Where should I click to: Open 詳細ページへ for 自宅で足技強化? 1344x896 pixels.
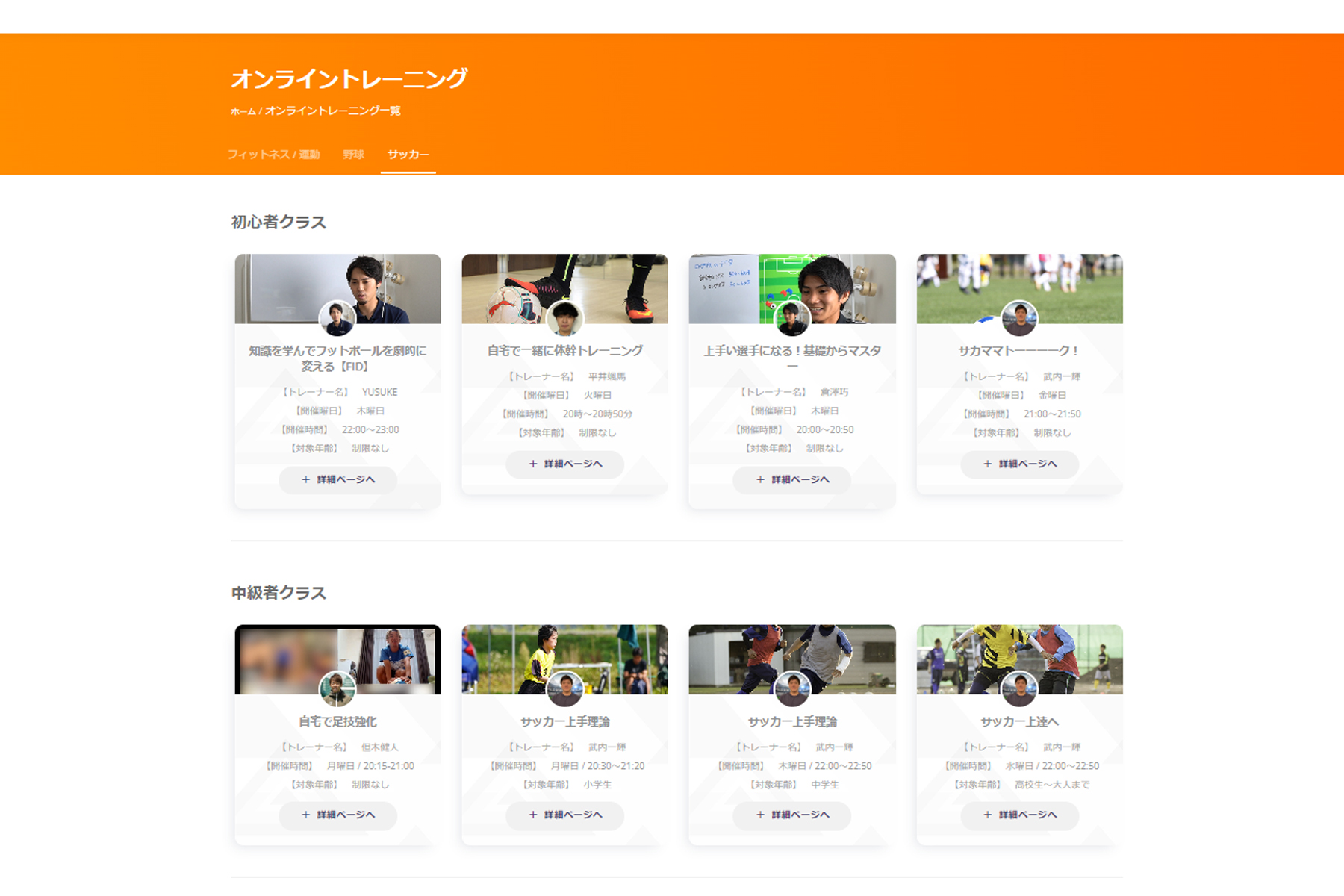pos(337,815)
